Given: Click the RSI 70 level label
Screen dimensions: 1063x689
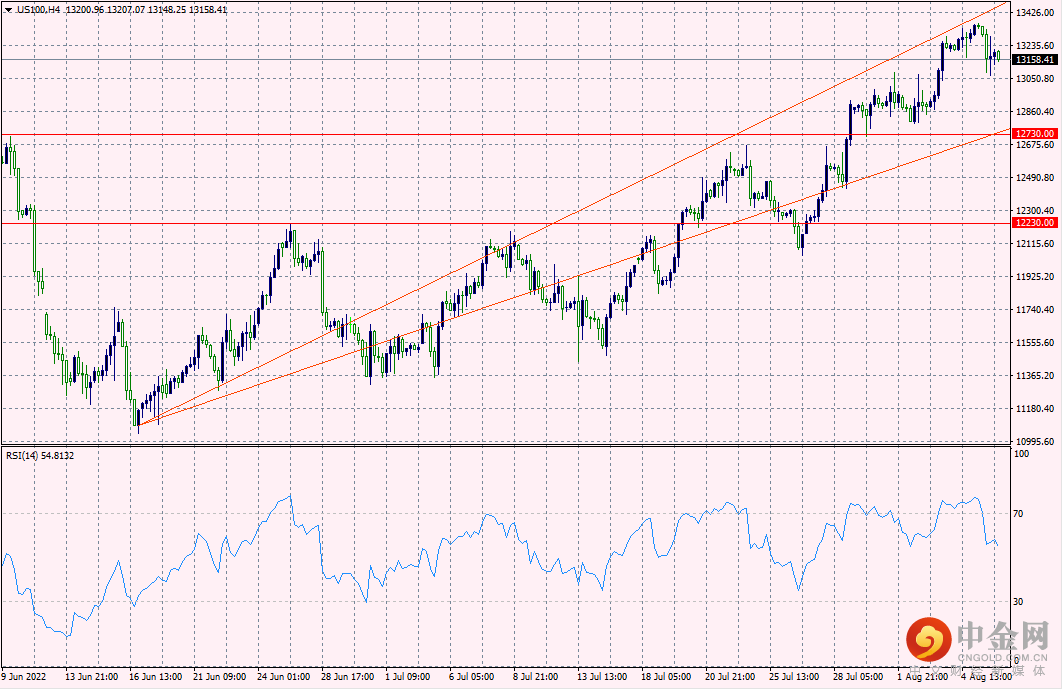Looking at the screenshot, I should (x=1019, y=514).
